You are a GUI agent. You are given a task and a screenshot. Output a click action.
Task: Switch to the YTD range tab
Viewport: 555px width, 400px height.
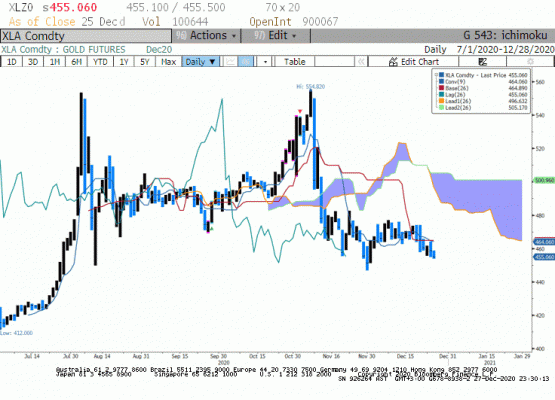coord(100,62)
